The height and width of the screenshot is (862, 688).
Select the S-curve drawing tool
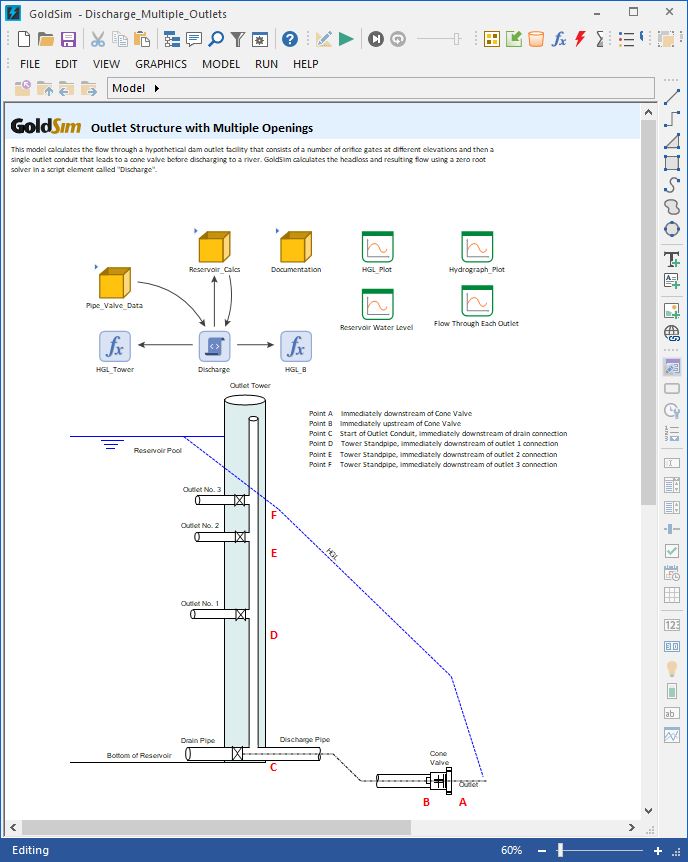[672, 185]
